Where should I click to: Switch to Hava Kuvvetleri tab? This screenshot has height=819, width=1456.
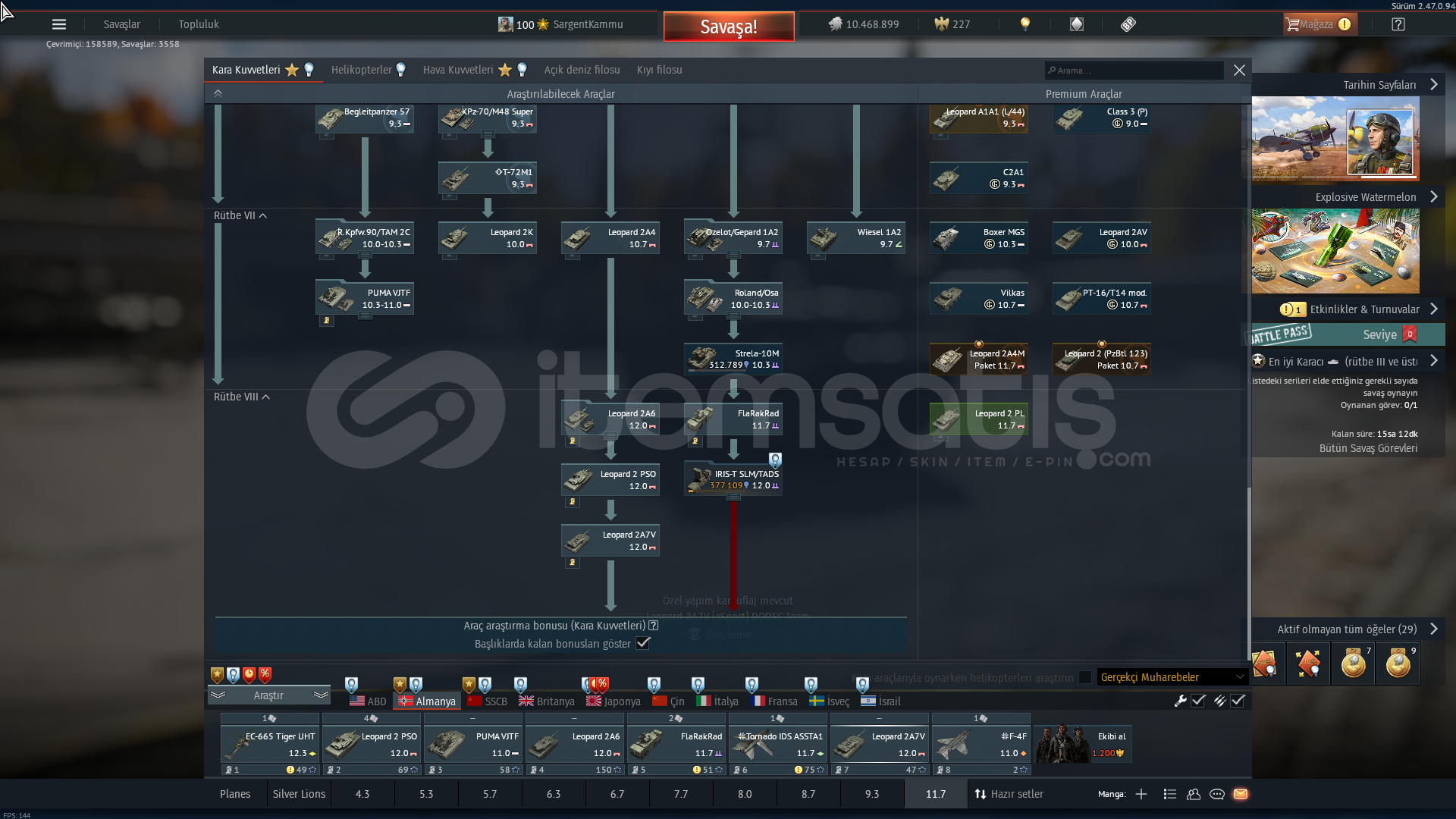475,70
